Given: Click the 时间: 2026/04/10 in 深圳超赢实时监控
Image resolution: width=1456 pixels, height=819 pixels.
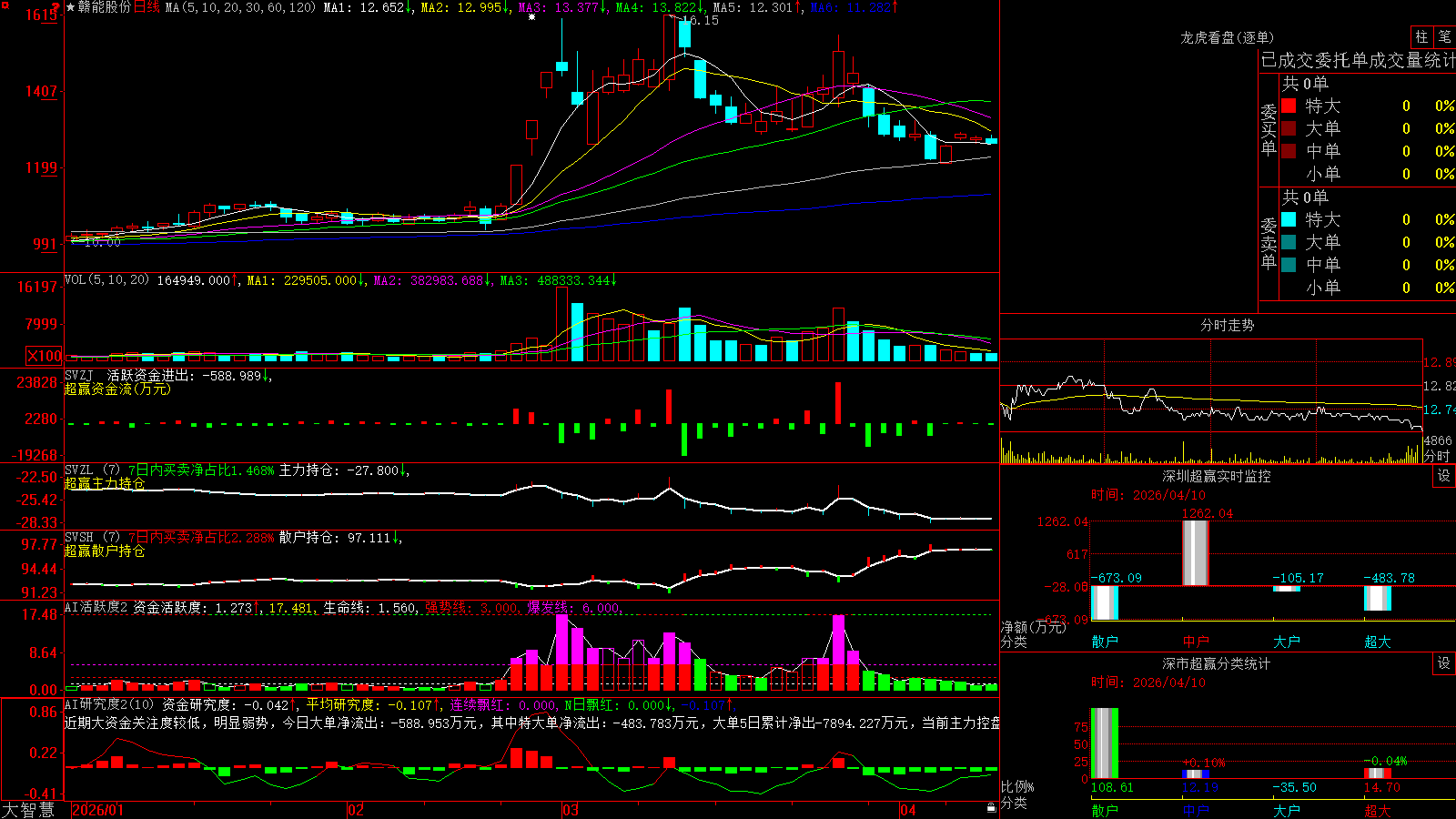Looking at the screenshot, I should [x=1148, y=495].
